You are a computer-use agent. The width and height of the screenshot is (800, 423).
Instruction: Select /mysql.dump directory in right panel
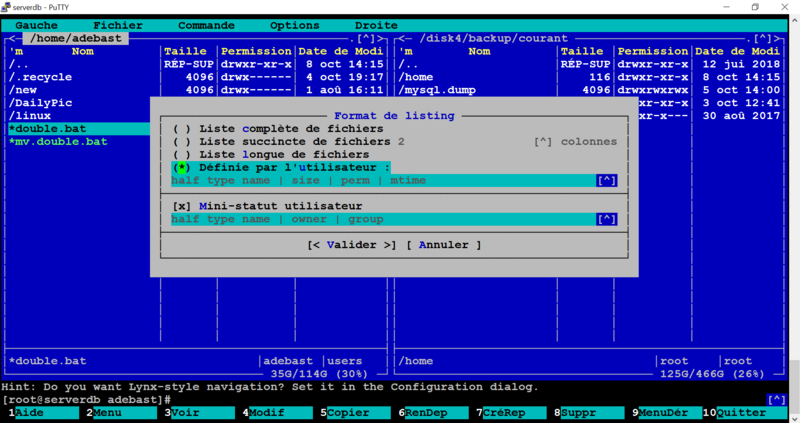point(437,90)
